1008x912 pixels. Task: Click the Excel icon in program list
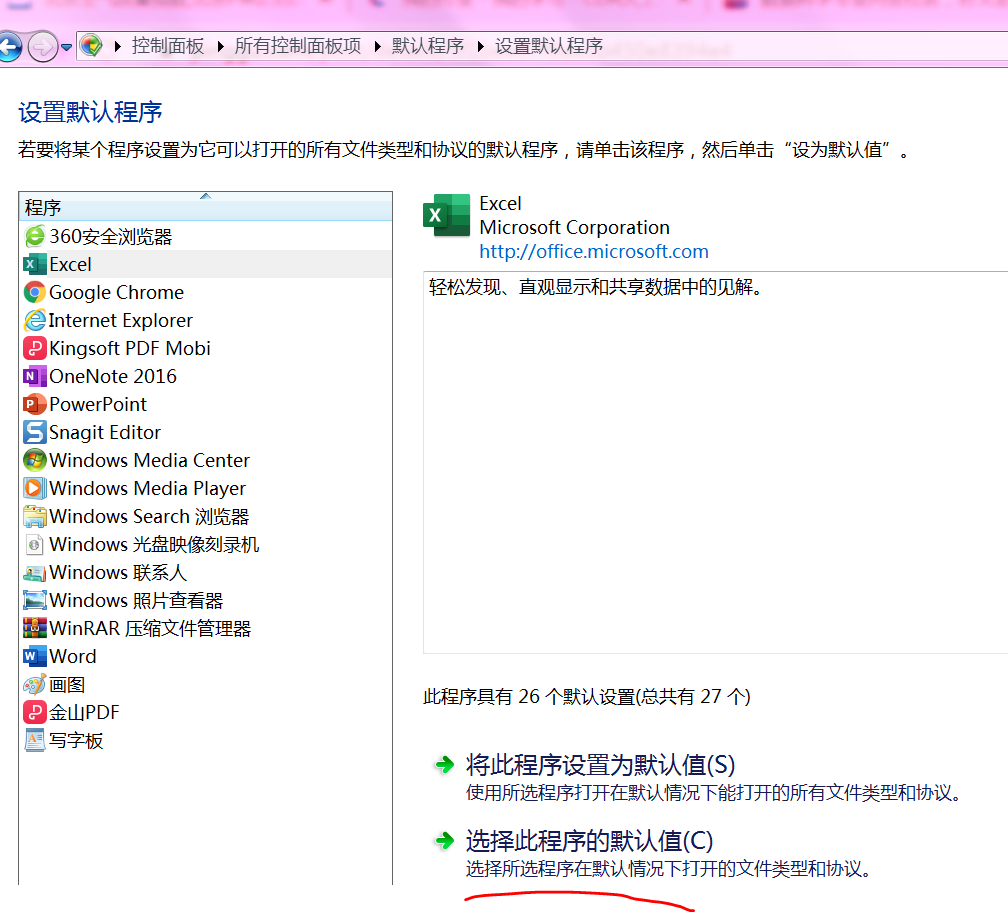(x=35, y=264)
